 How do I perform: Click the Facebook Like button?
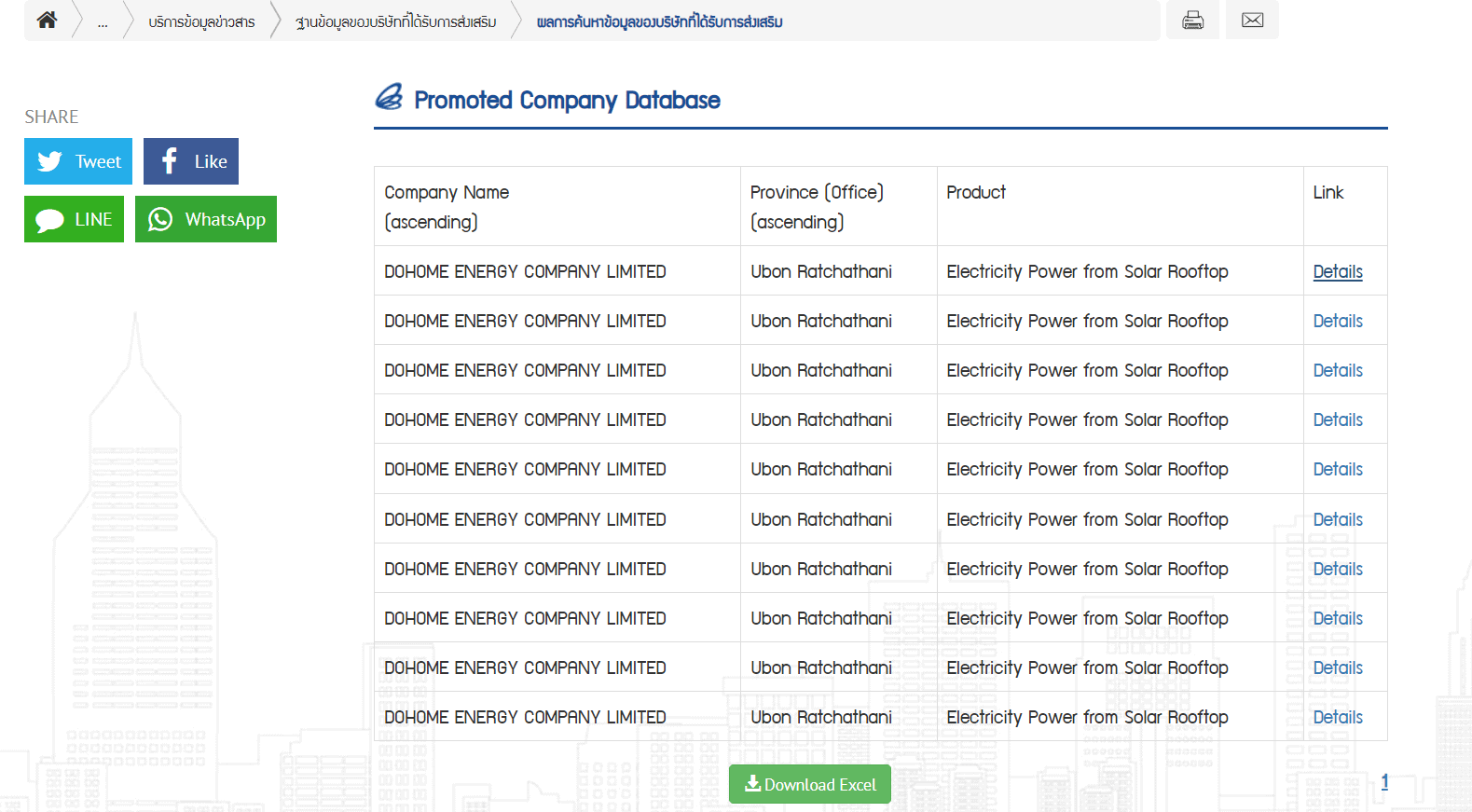191,161
